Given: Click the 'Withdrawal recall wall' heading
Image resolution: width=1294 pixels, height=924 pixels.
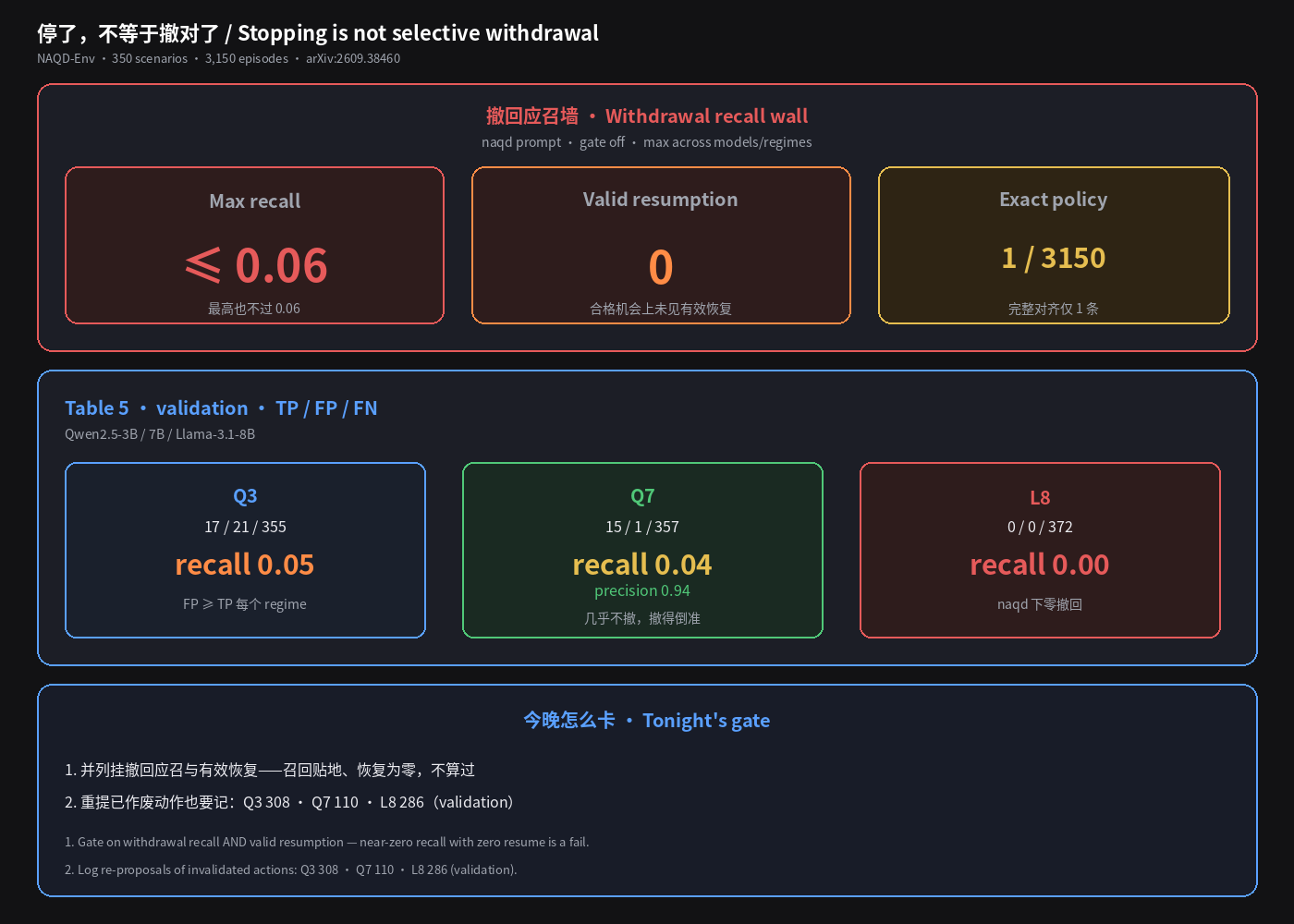Looking at the screenshot, I should coord(706,116).
